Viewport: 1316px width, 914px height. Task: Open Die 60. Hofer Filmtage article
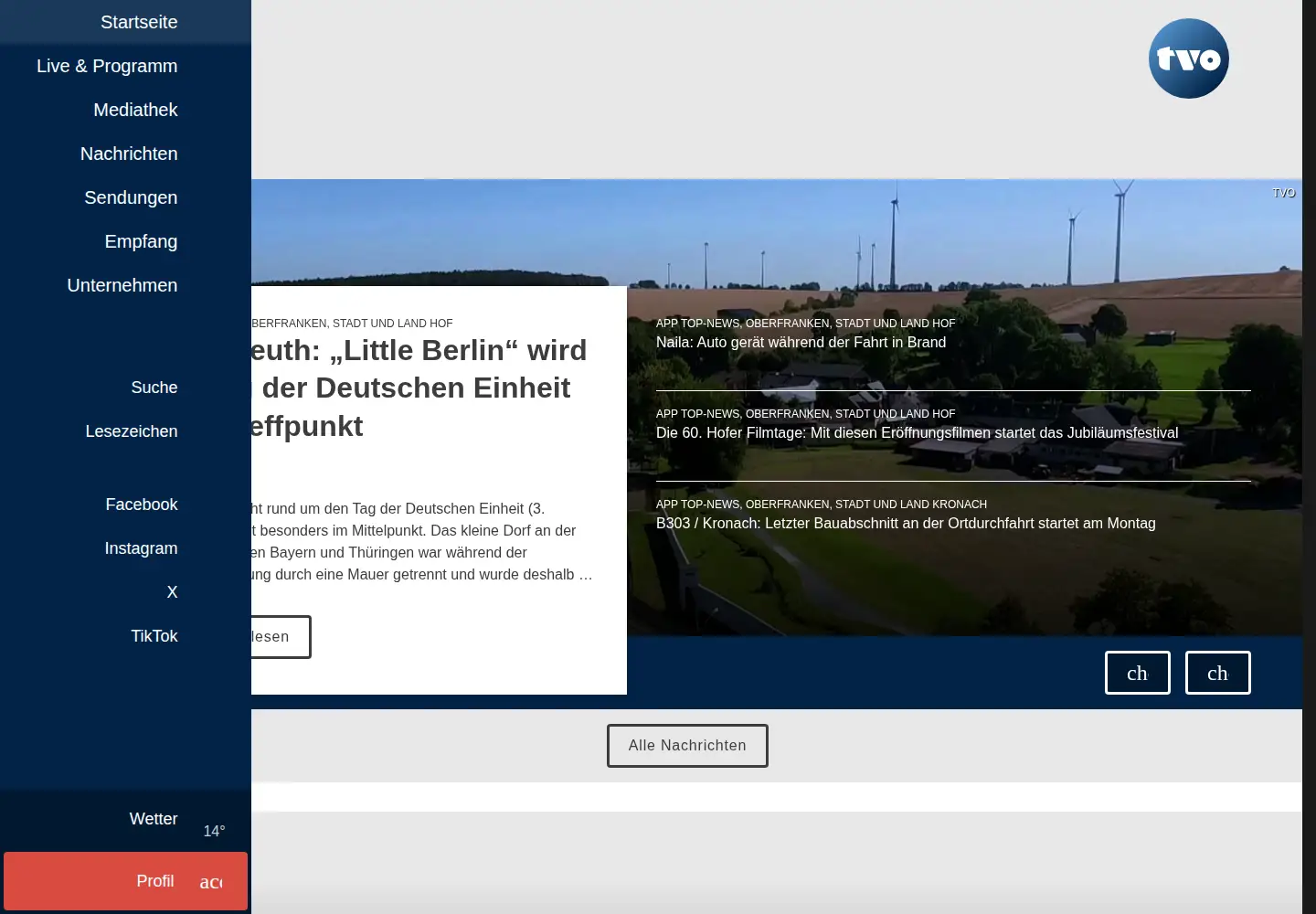917,432
